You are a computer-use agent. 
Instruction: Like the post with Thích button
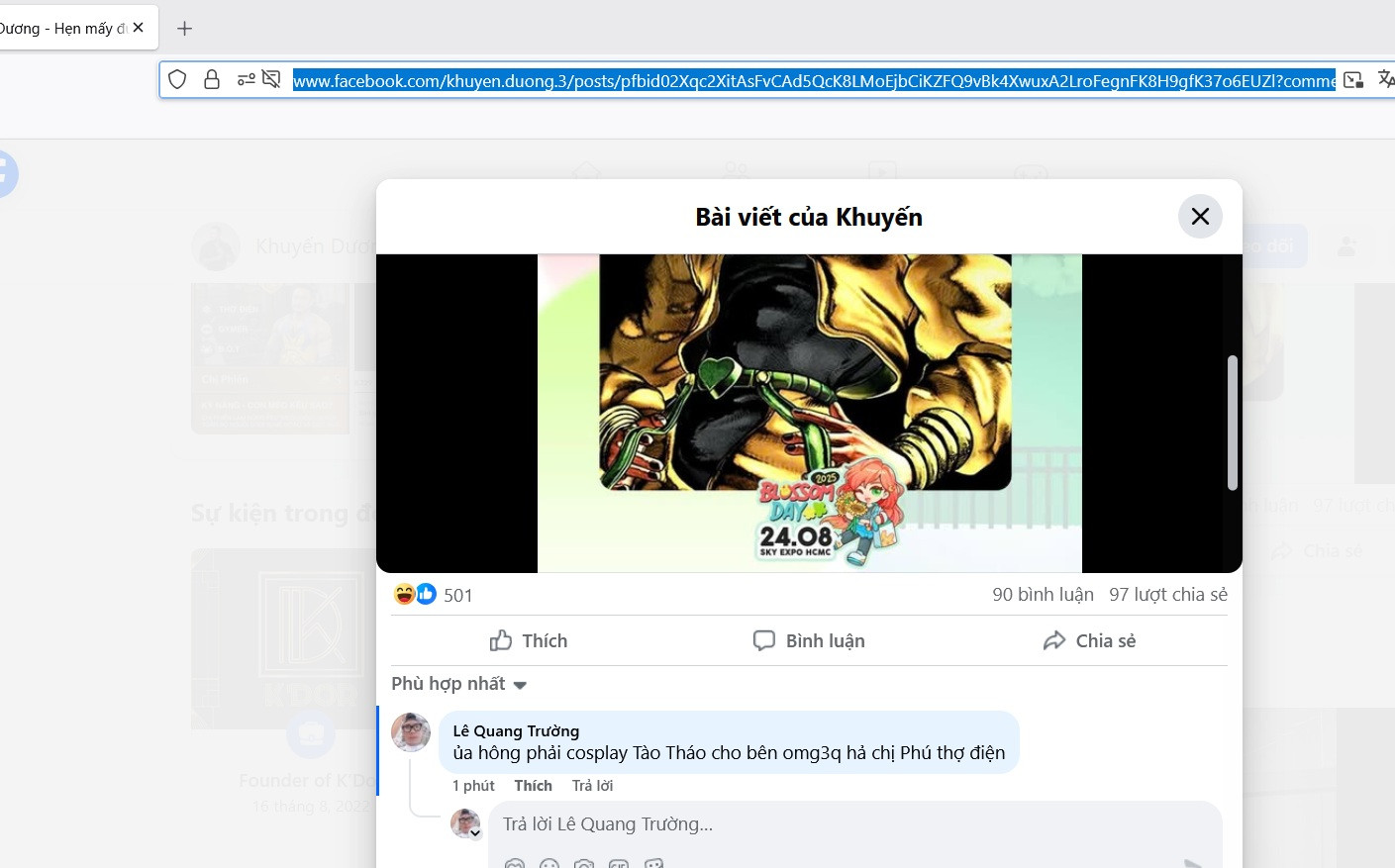529,640
